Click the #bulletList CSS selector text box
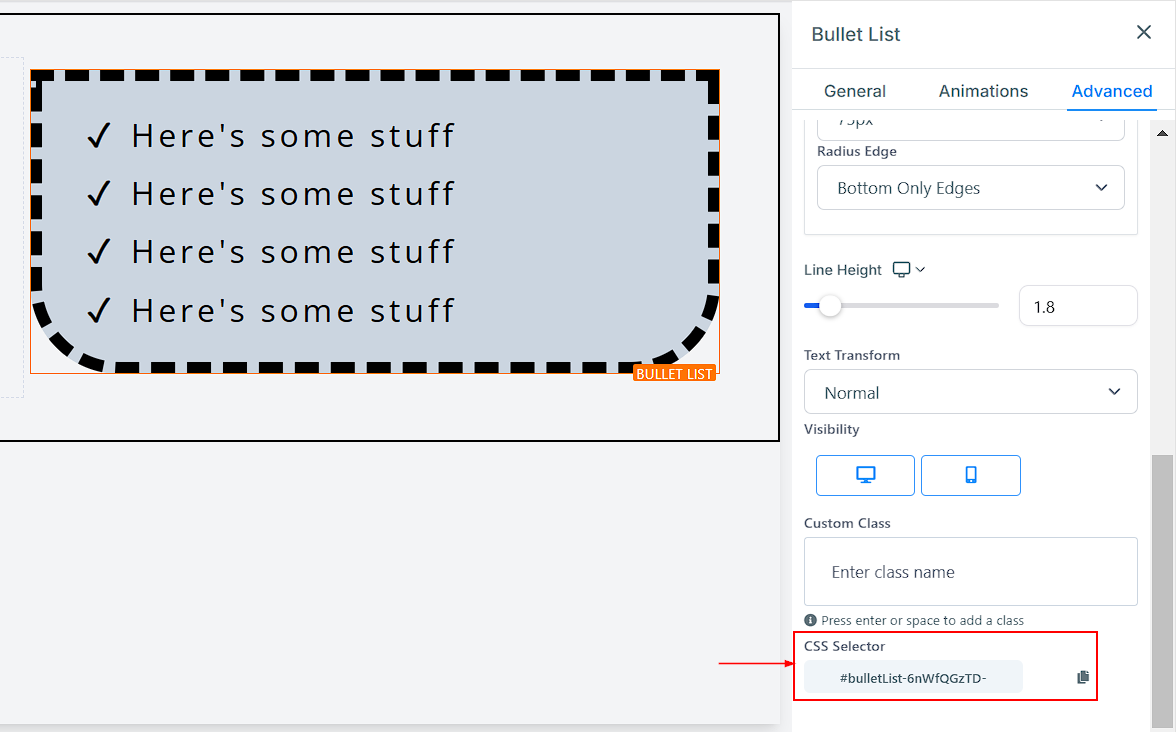 coord(913,677)
